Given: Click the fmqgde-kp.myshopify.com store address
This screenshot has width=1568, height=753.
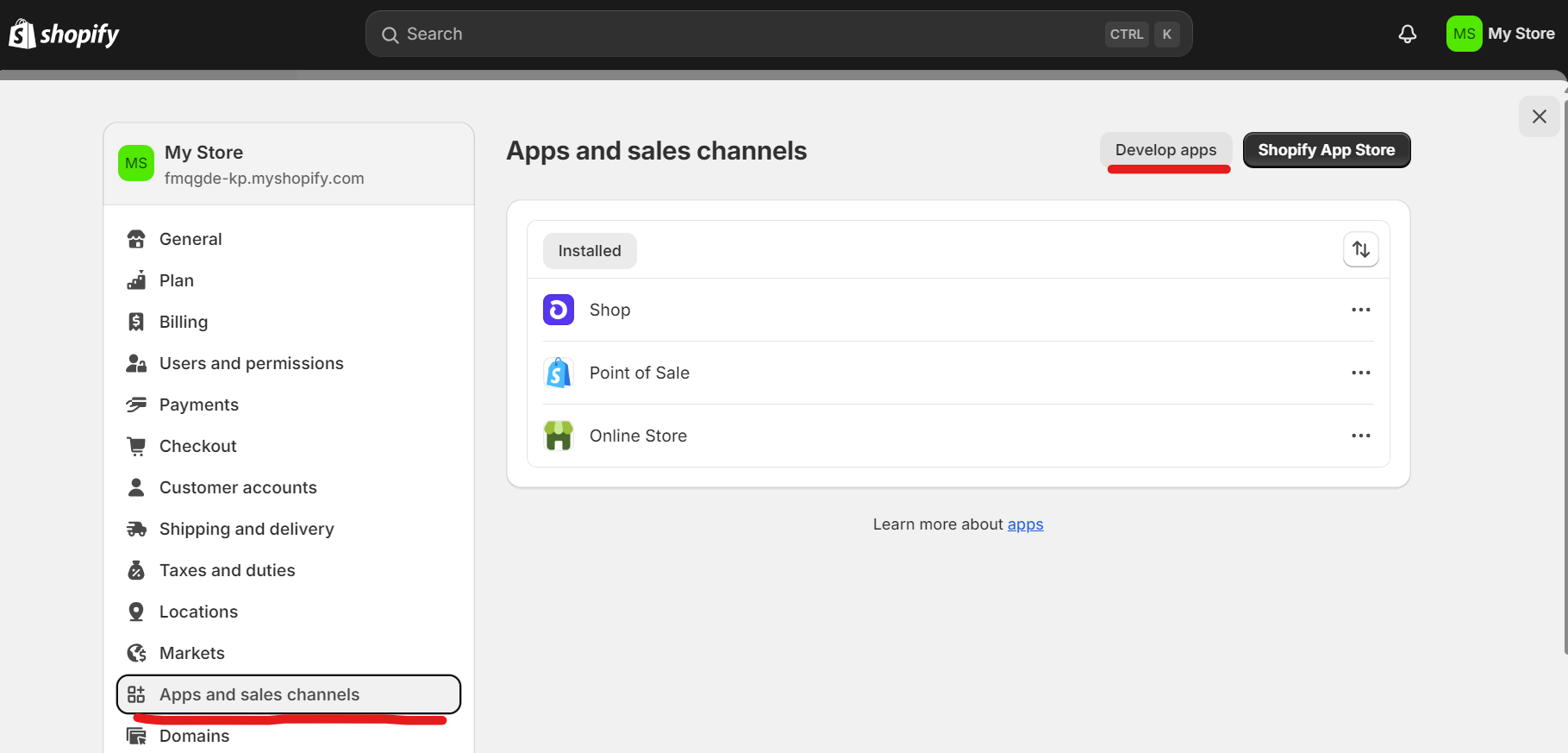Looking at the screenshot, I should 265,179.
